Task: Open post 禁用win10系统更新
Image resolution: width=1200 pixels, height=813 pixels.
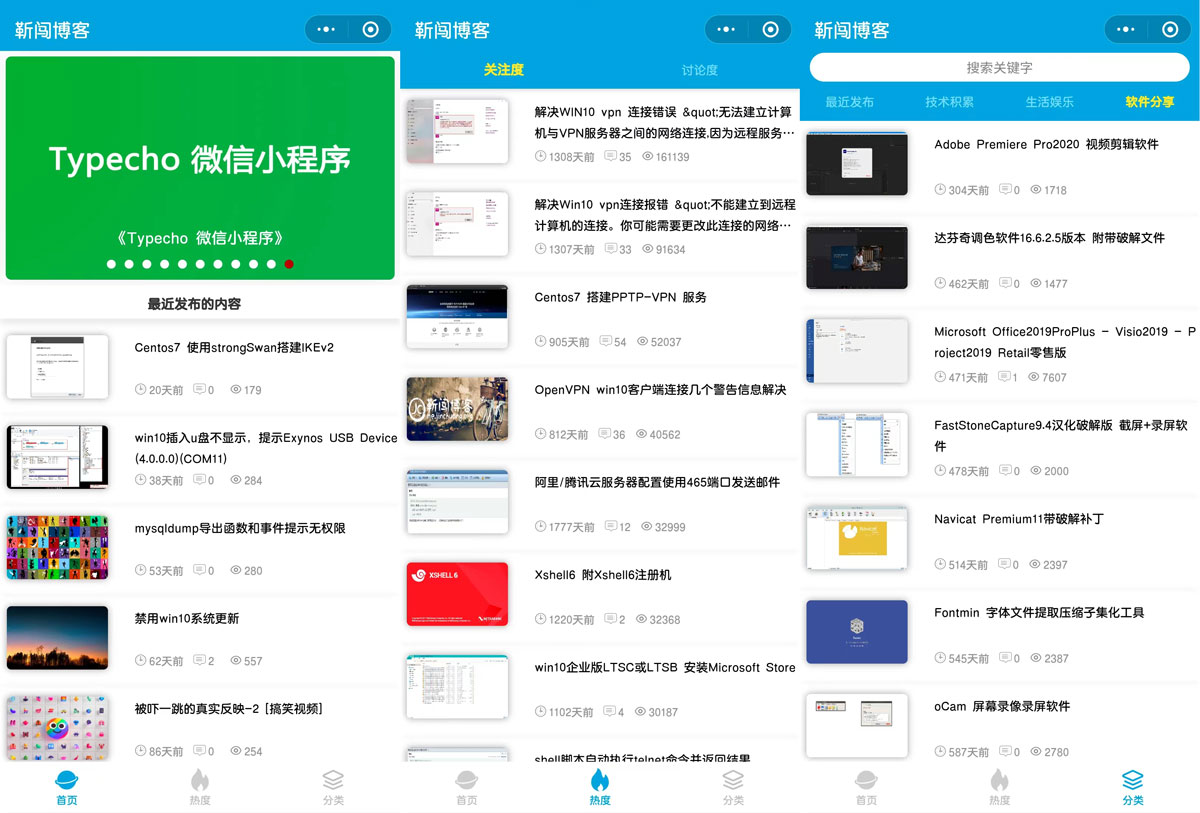Action: (x=187, y=618)
